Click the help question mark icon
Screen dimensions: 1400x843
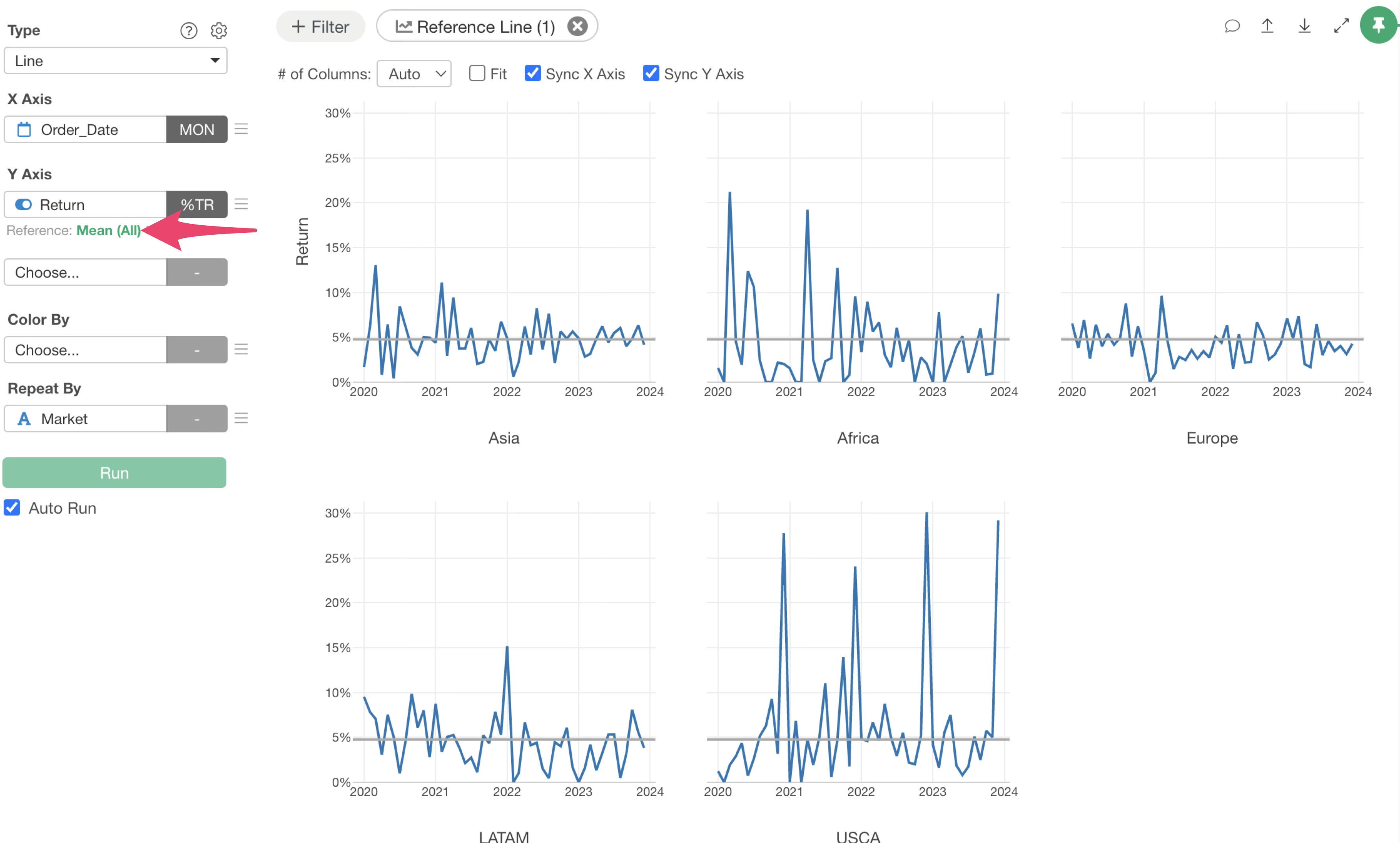click(x=189, y=30)
